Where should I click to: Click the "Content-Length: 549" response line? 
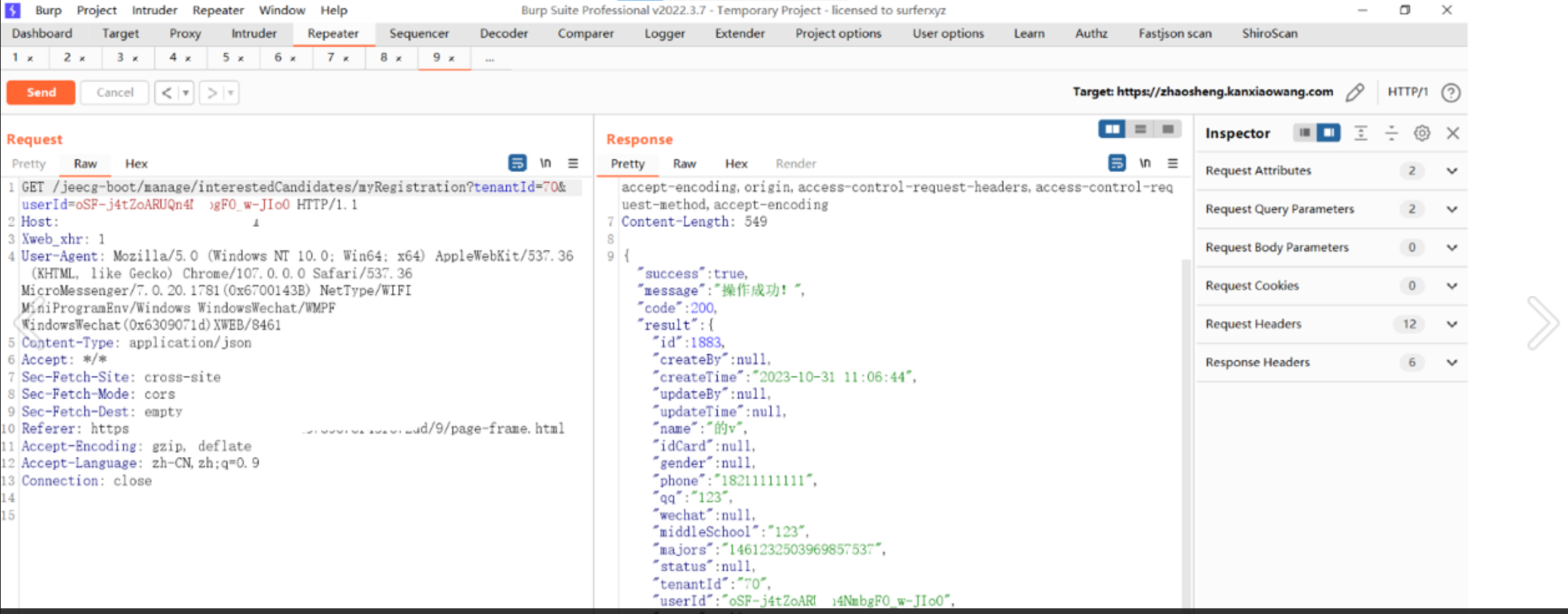pos(694,222)
